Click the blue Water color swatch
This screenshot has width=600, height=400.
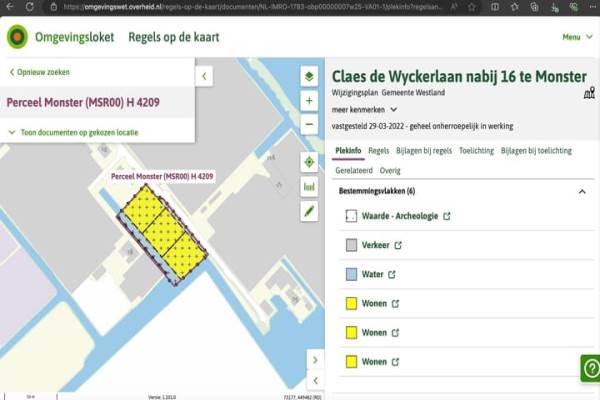(351, 274)
